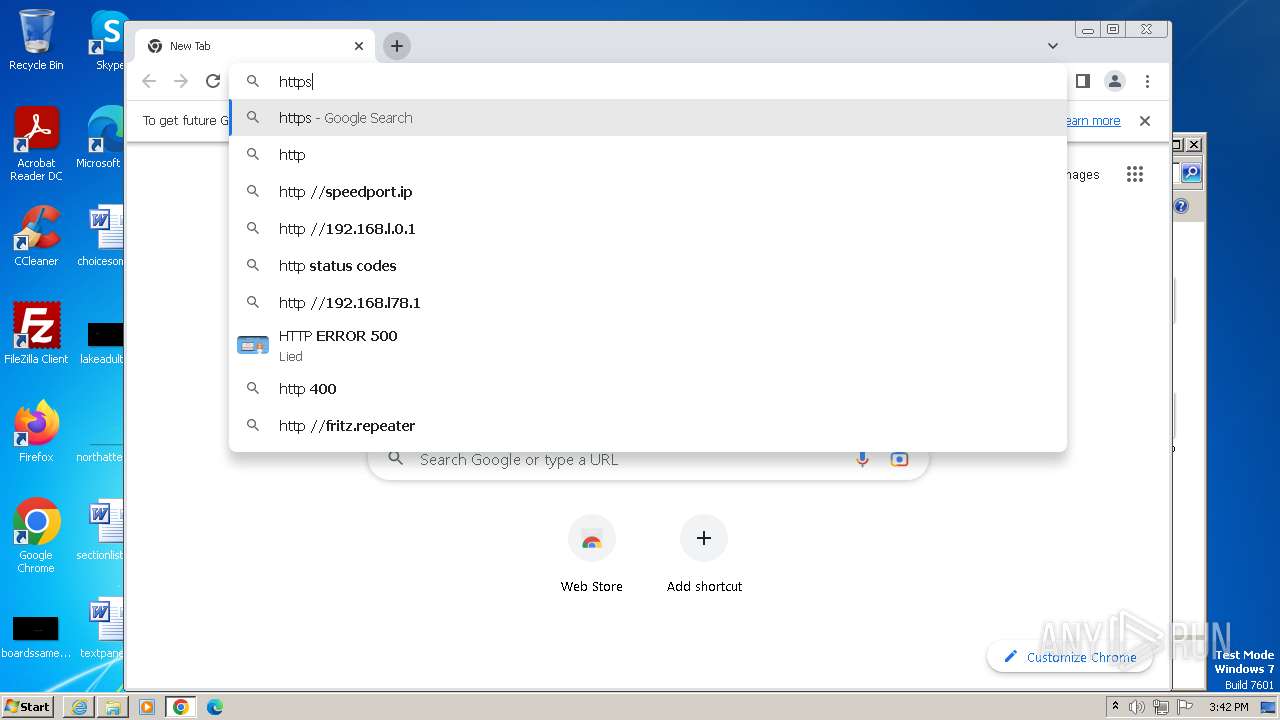The width and height of the screenshot is (1280, 720).
Task: Open the tab search chevron
Action: (x=1053, y=46)
